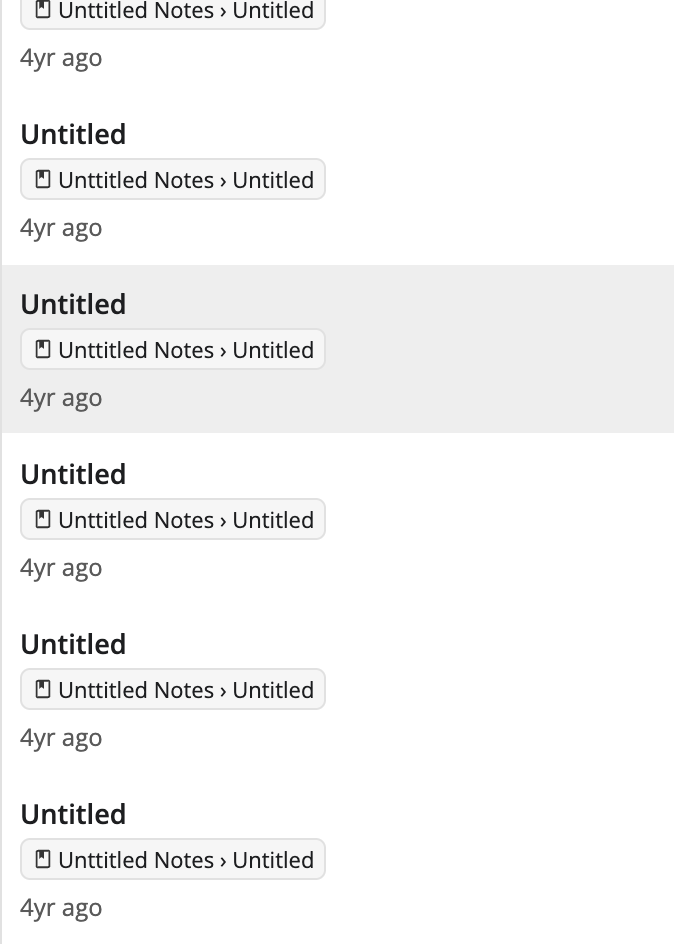Select the bottom Untitled note title
This screenshot has width=674, height=944.
click(73, 813)
